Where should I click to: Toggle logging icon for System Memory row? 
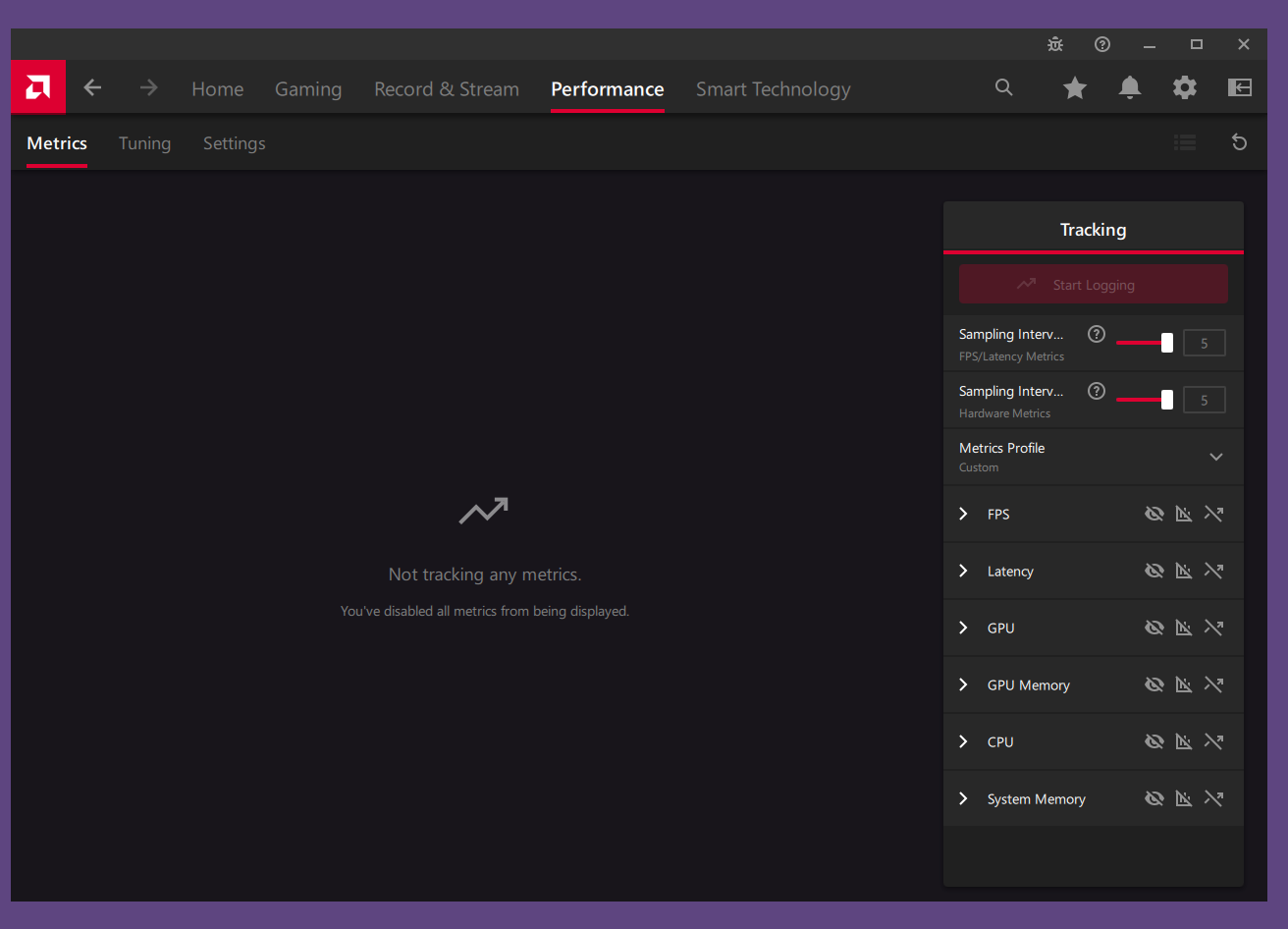tap(1213, 798)
